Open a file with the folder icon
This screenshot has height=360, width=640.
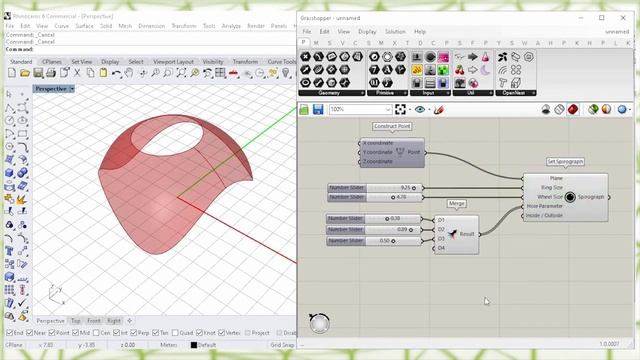pyautogui.click(x=25, y=73)
